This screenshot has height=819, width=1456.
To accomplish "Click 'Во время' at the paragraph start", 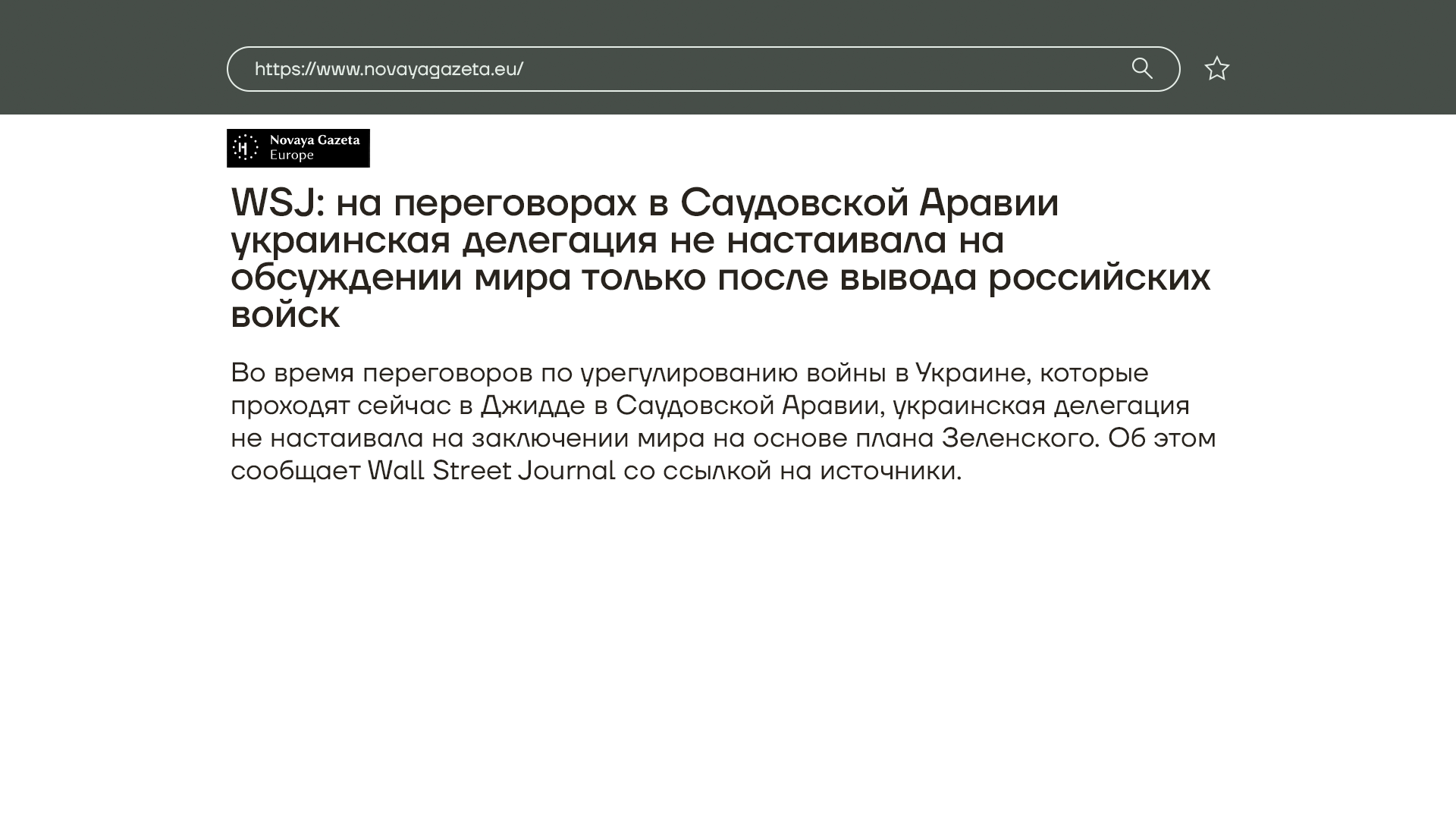I will [292, 373].
